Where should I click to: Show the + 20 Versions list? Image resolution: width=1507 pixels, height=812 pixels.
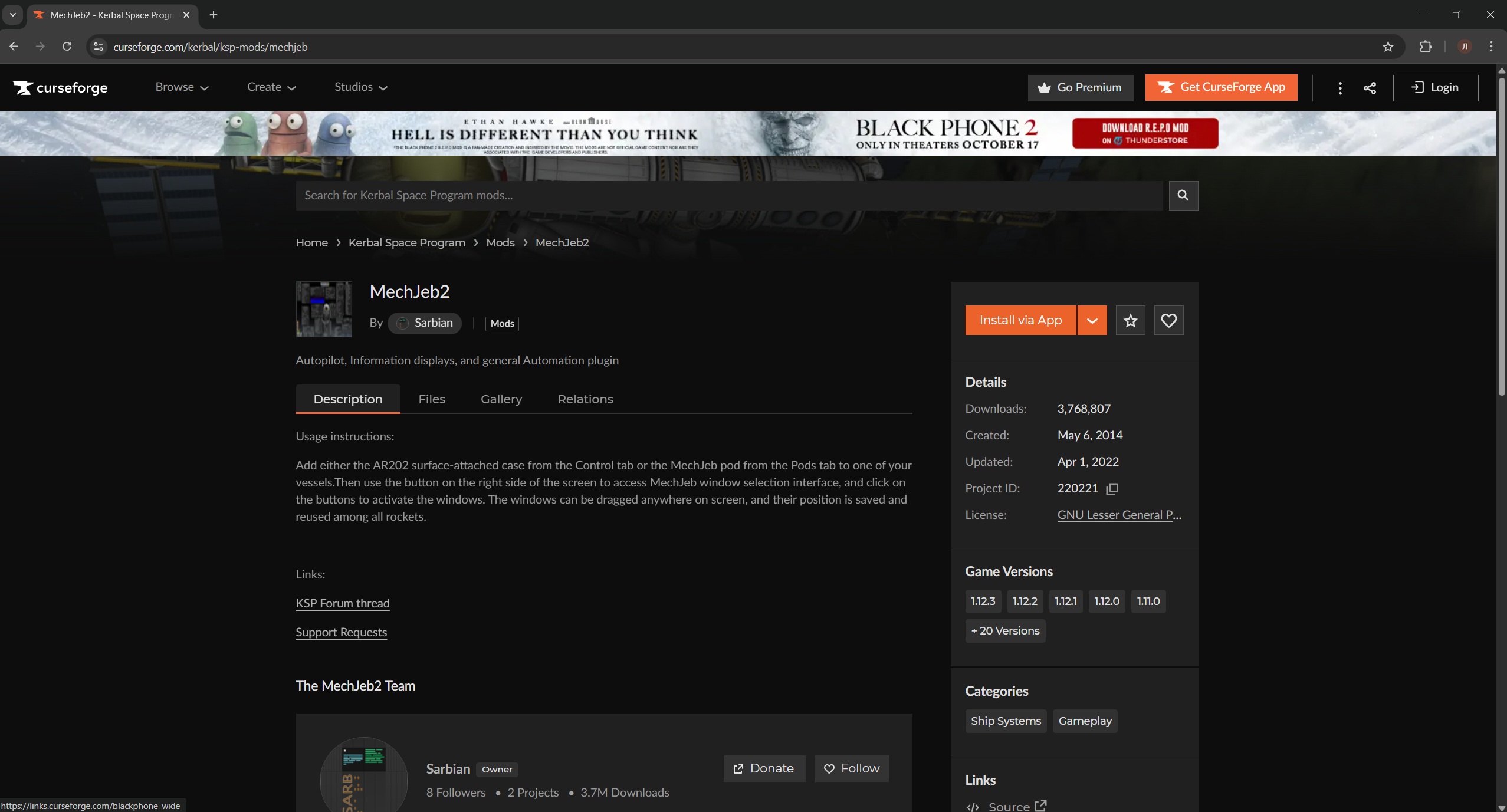(x=1005, y=631)
